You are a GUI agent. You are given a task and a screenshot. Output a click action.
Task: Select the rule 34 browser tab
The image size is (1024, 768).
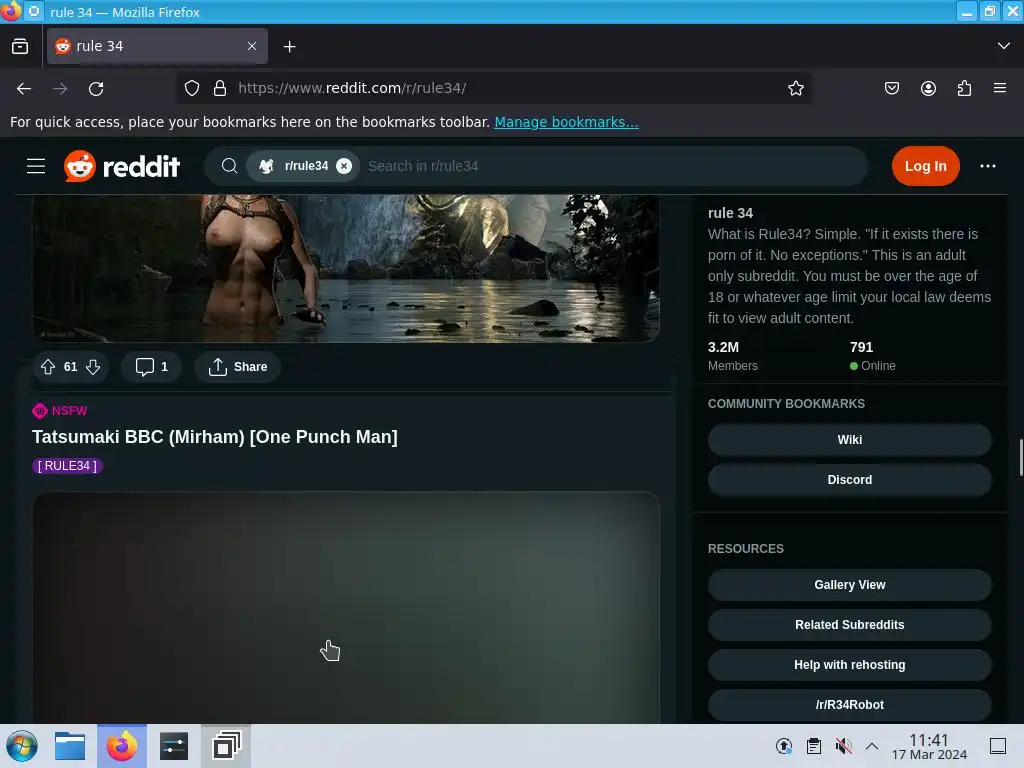157,46
